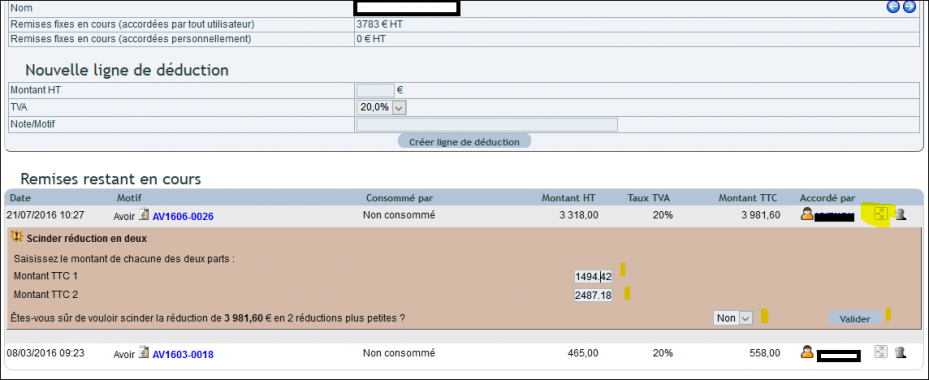Open the Non confirmation dropdown

point(733,318)
